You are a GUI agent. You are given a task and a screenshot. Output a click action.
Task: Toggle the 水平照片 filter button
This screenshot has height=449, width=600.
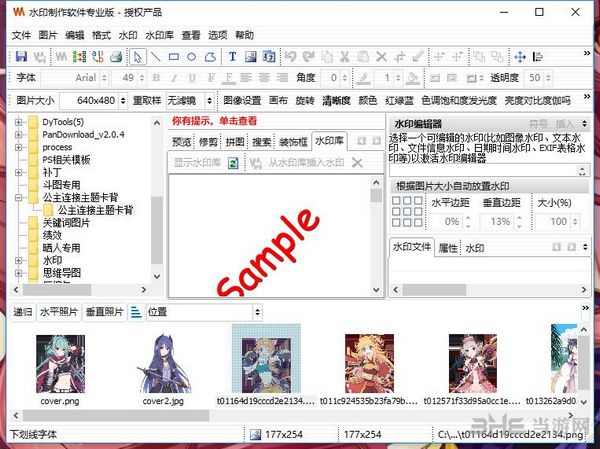point(59,312)
